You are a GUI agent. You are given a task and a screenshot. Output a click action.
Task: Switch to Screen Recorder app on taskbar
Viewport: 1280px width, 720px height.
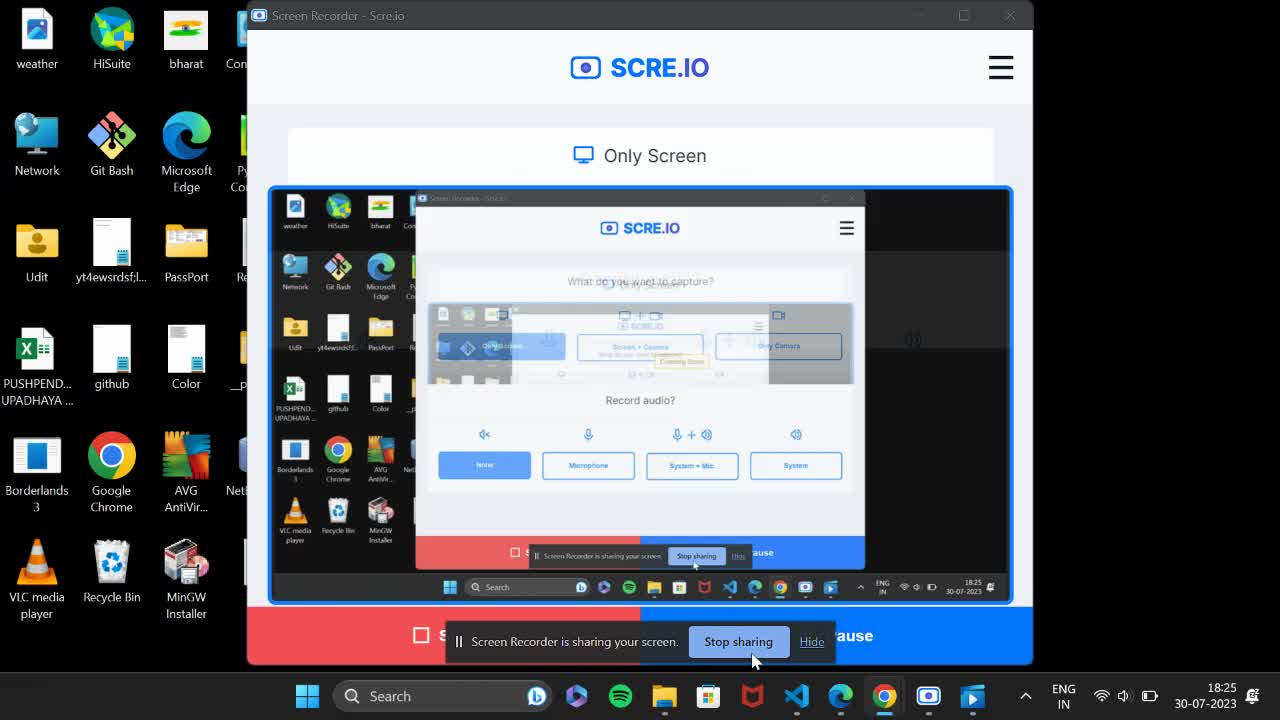pos(928,696)
